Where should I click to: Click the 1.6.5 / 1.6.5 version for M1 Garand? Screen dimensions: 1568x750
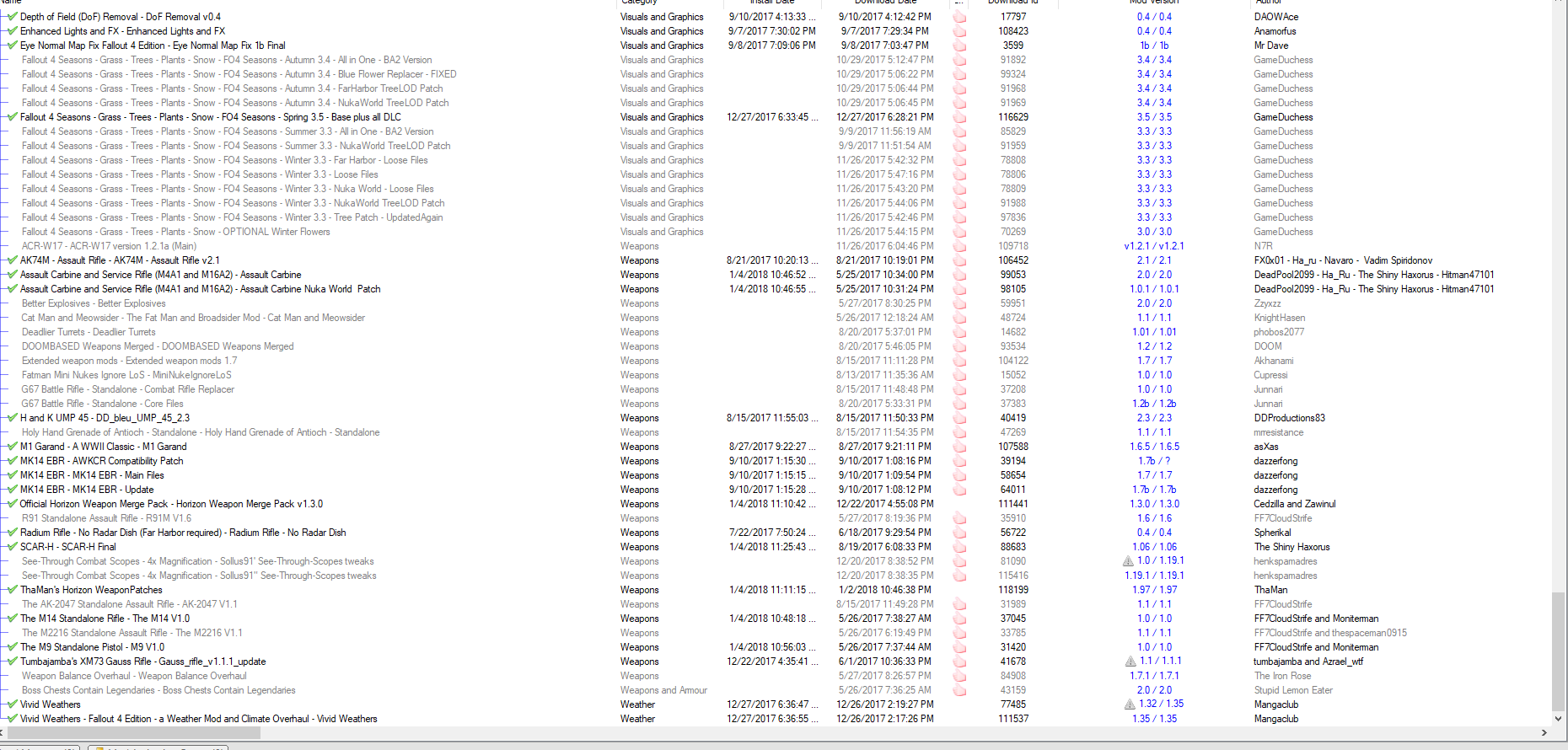pos(1154,447)
